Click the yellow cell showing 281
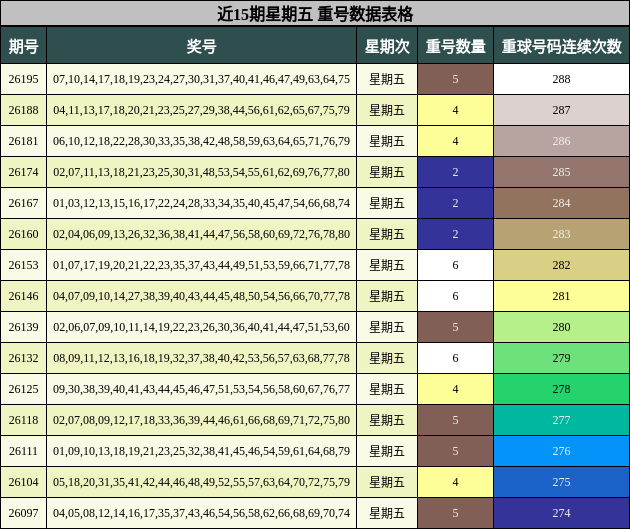 coord(561,296)
